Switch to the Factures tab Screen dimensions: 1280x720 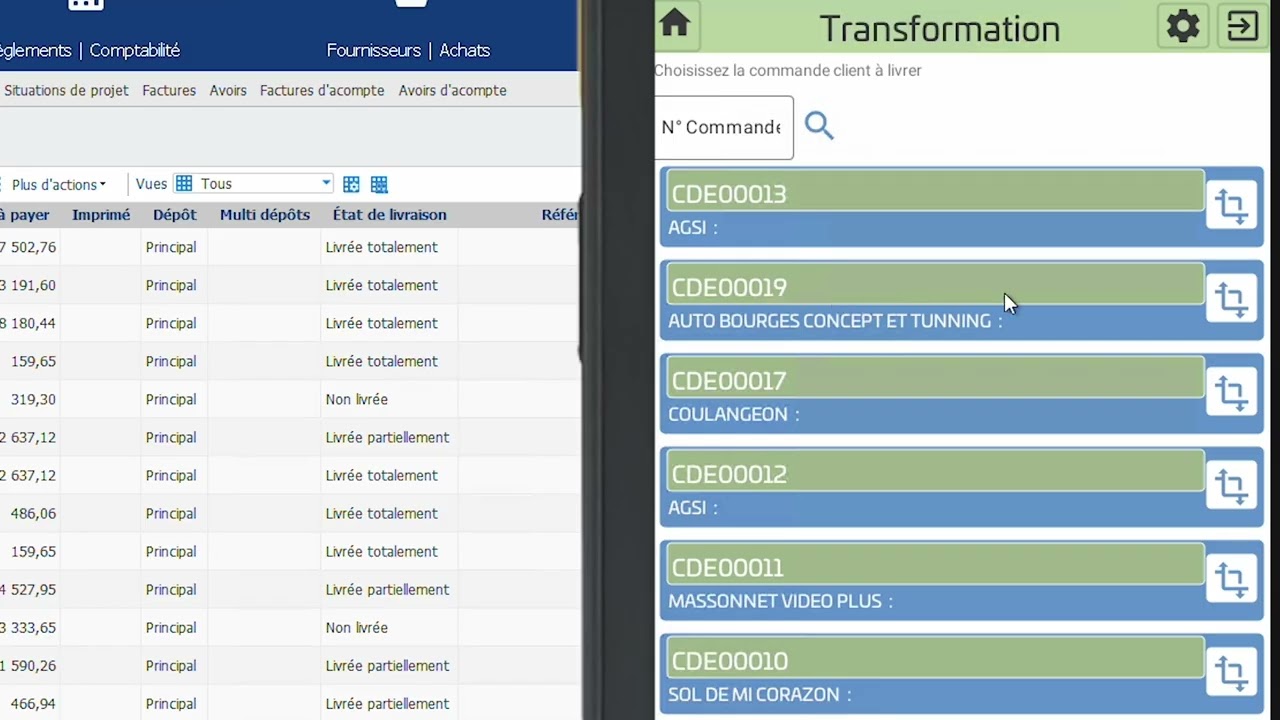tap(169, 90)
